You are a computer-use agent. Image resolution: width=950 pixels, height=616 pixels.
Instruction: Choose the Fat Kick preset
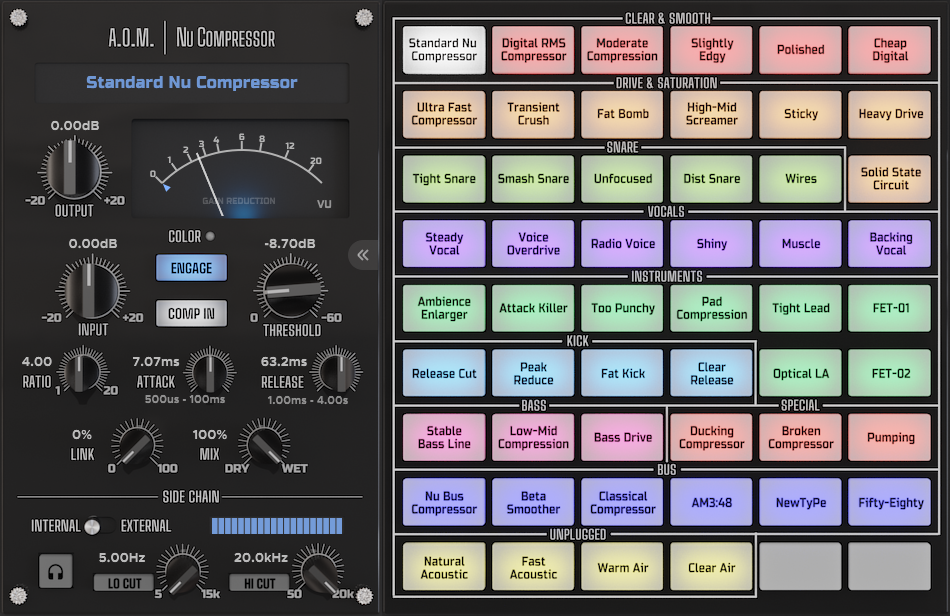click(x=622, y=373)
